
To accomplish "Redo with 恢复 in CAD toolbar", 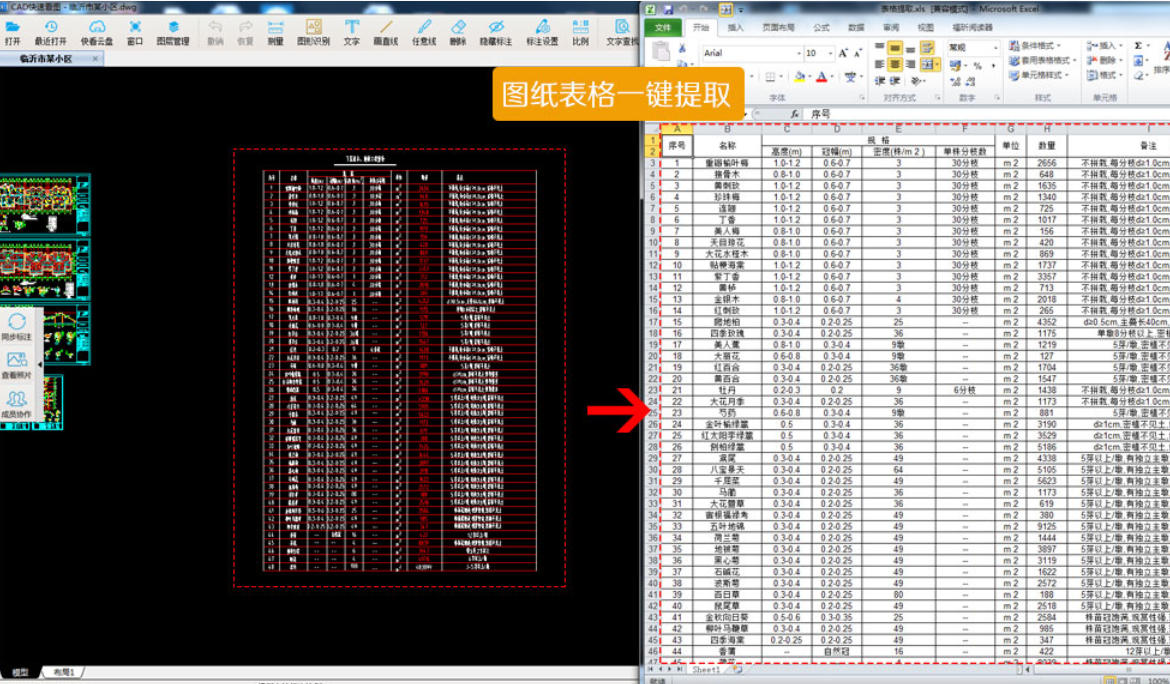I will click(245, 32).
